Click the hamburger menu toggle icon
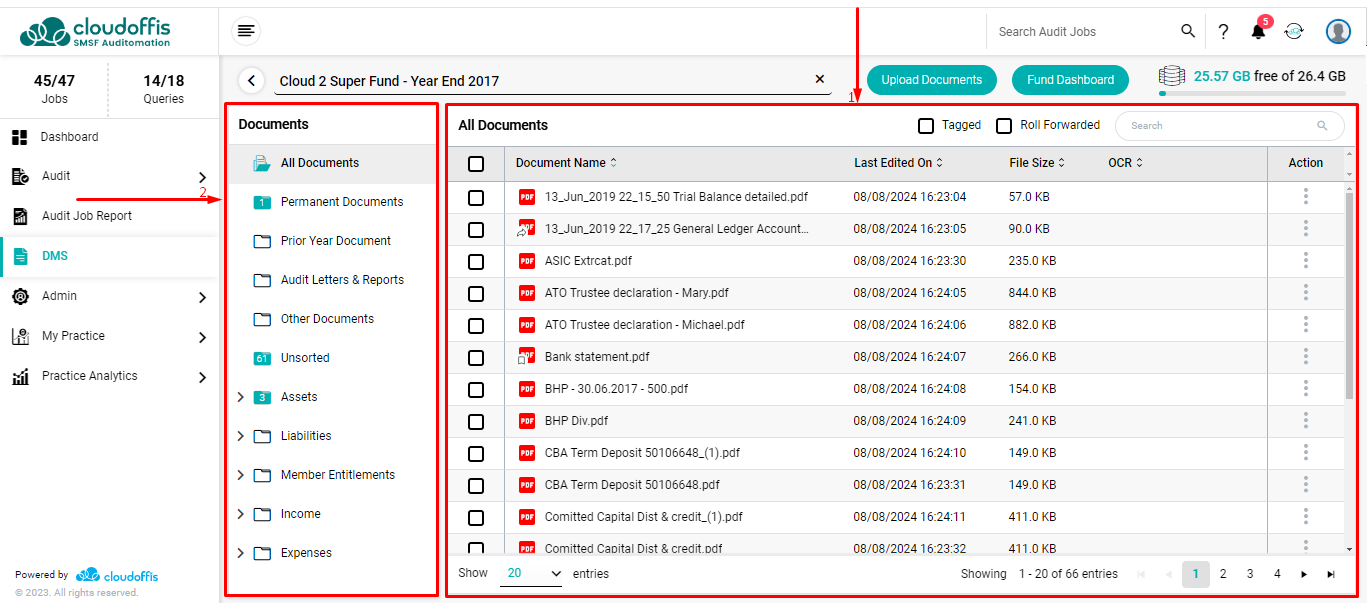 pos(246,31)
